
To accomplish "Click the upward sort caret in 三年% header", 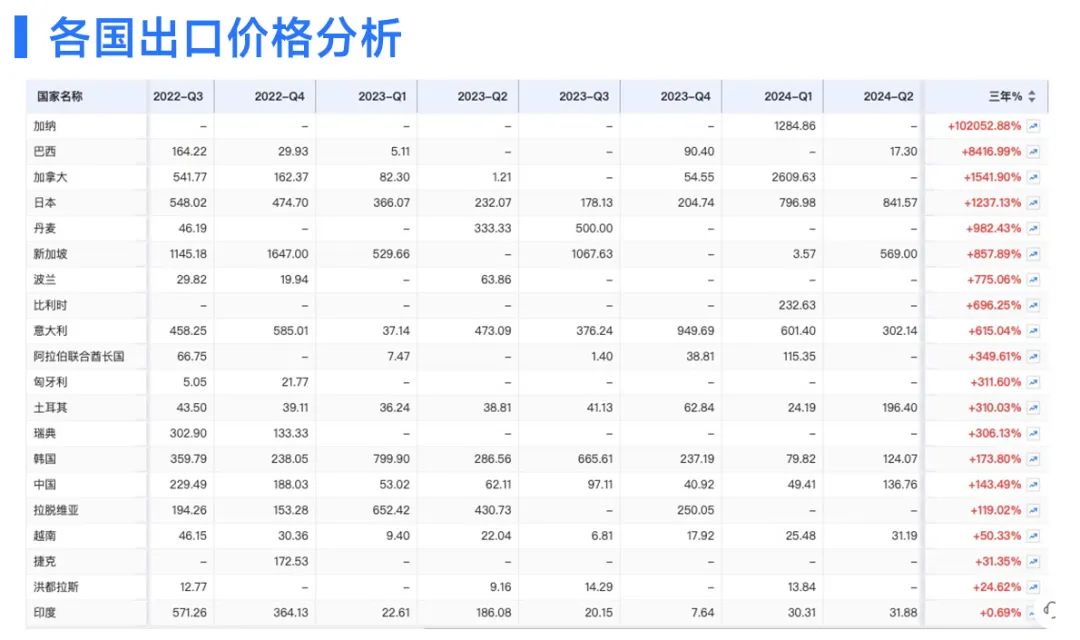I will [1032, 93].
